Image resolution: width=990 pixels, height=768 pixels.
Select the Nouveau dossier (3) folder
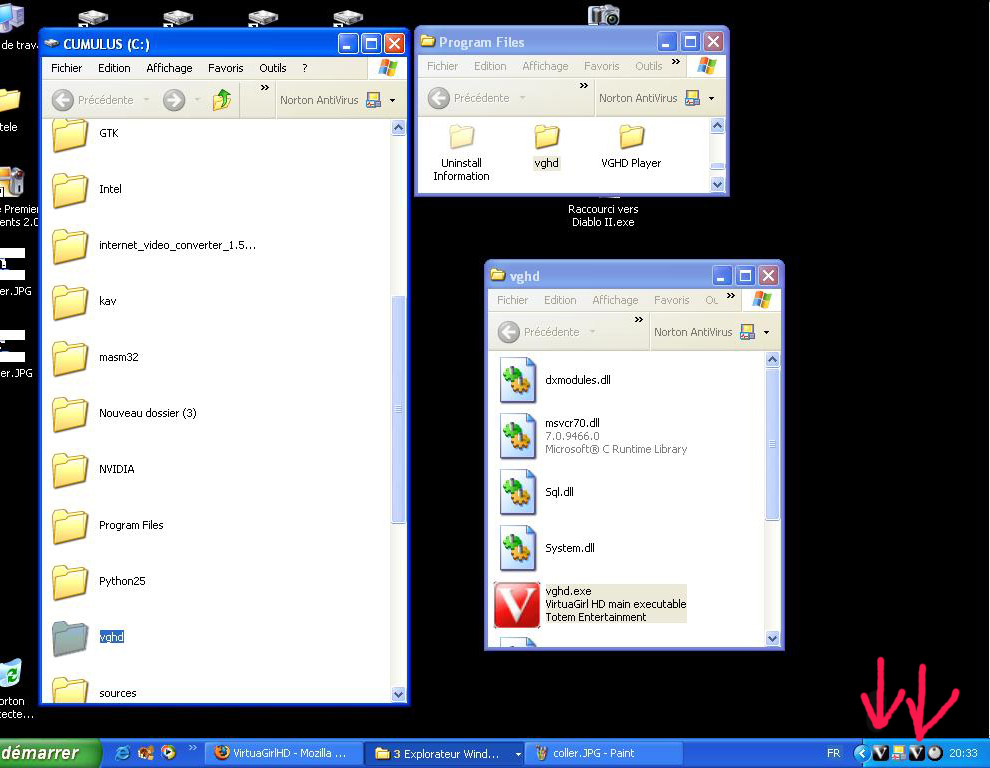pos(124,413)
